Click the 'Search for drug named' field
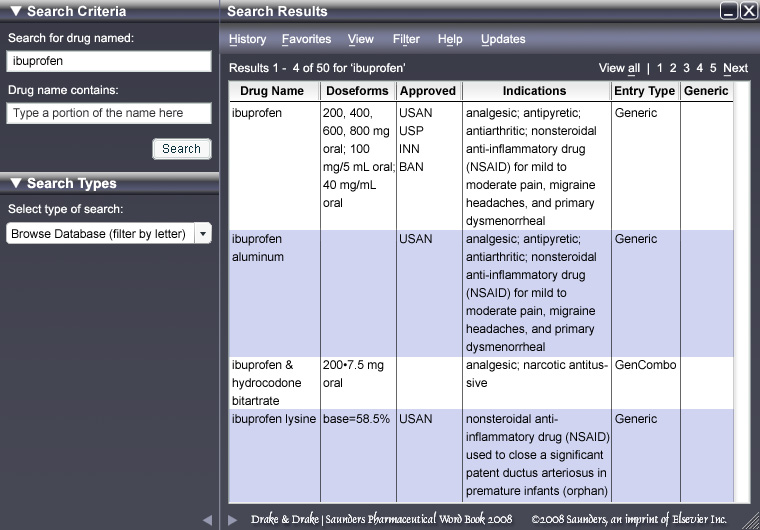The height and width of the screenshot is (530, 760). pyautogui.click(x=109, y=62)
